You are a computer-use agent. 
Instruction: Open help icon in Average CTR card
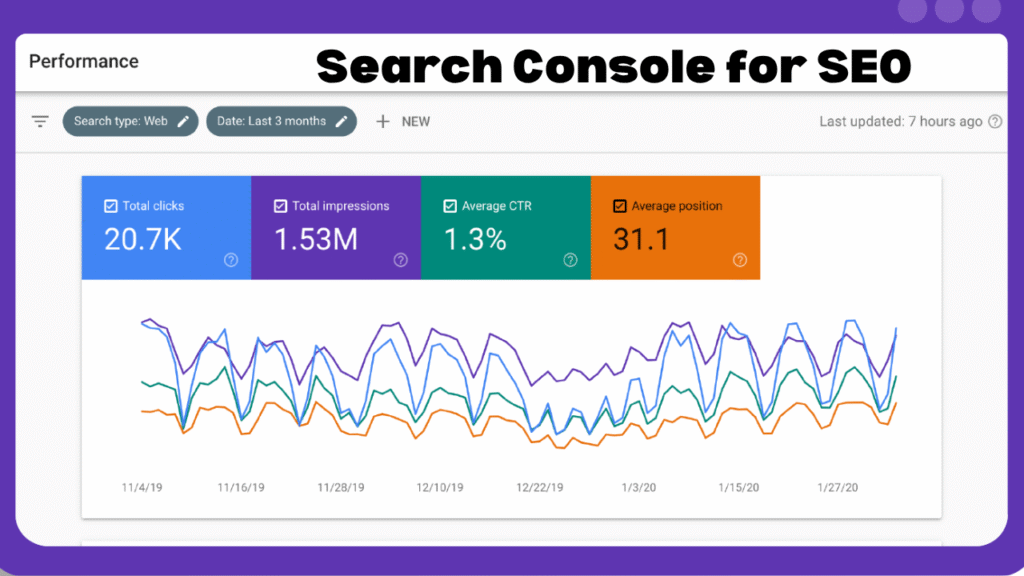pos(570,260)
